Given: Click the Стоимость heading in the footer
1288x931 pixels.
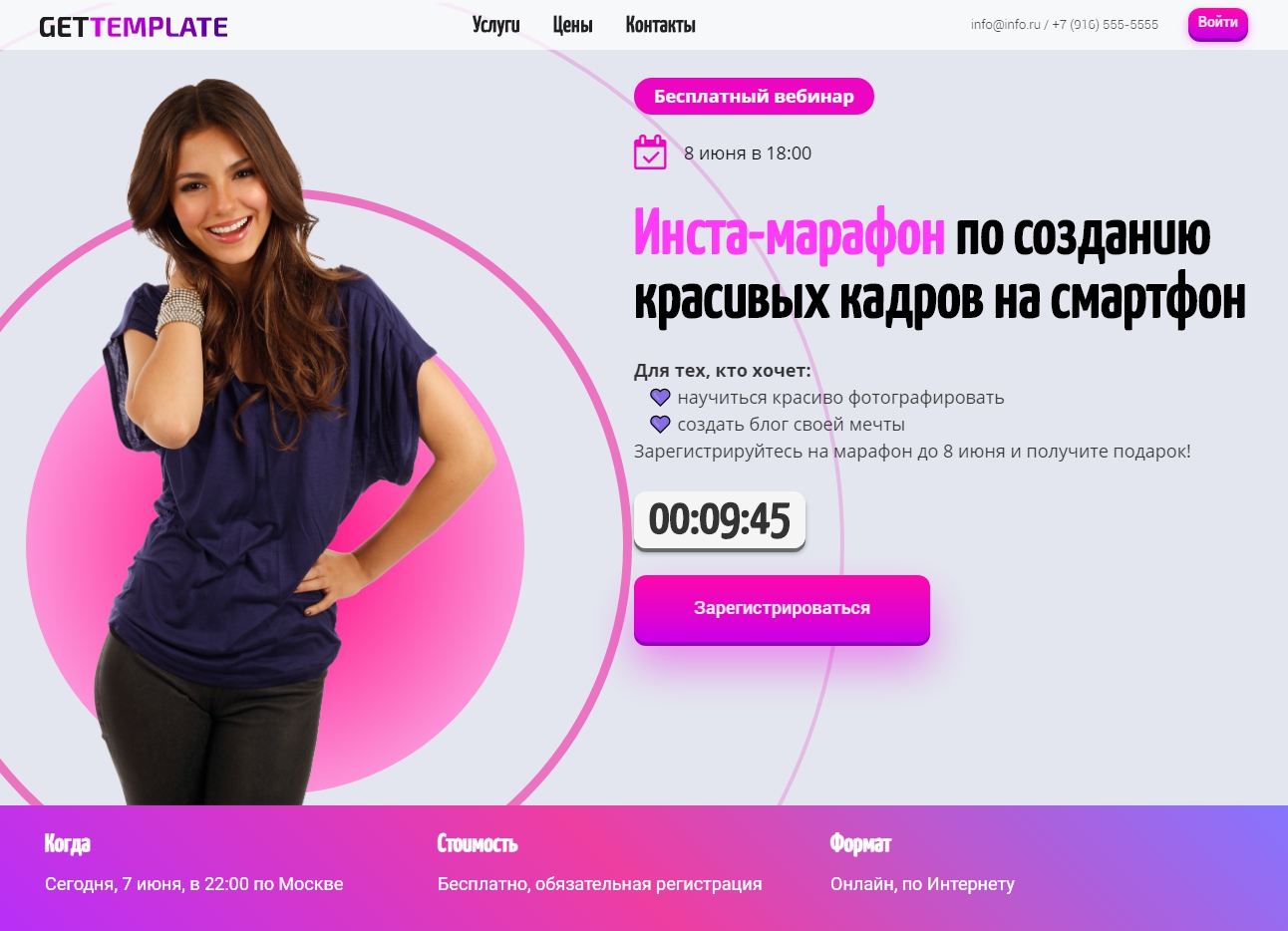Looking at the screenshot, I should click(x=478, y=843).
